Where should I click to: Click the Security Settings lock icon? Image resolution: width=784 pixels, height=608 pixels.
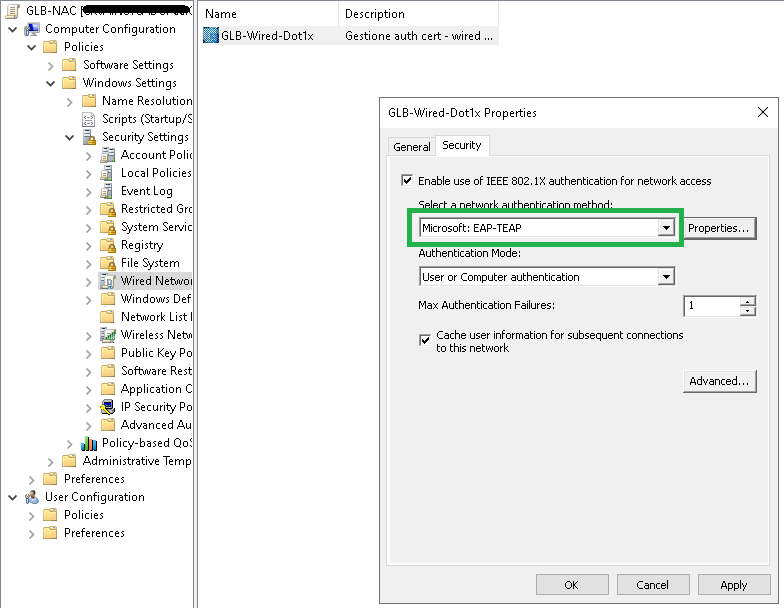[89, 137]
